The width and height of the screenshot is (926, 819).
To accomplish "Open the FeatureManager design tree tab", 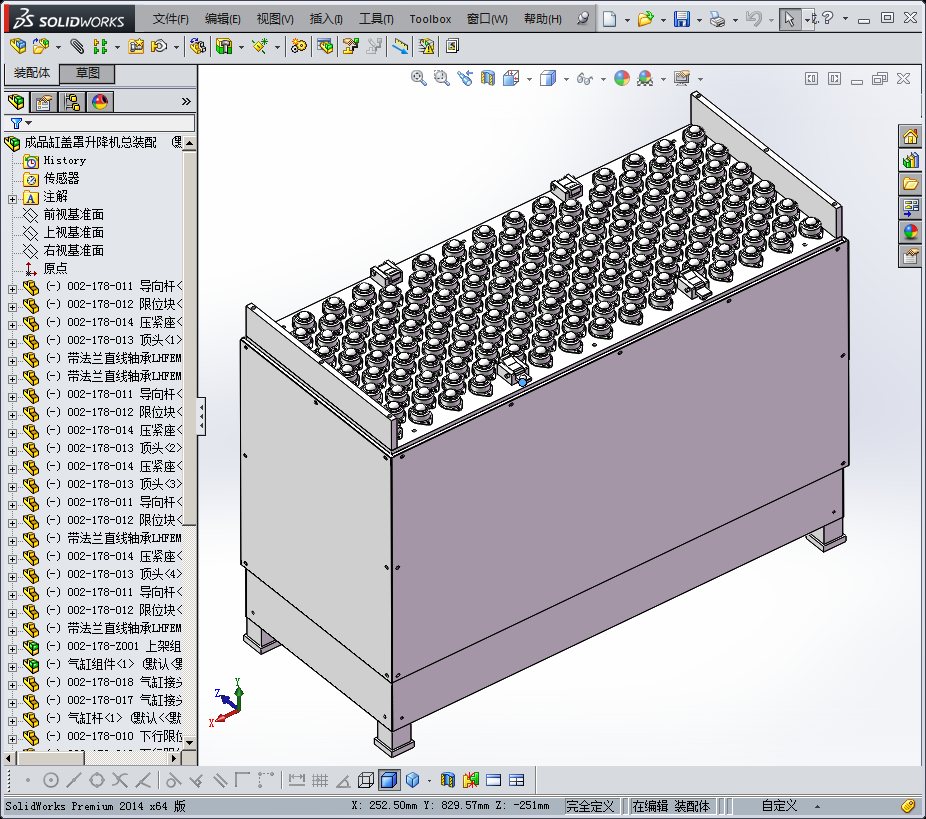I will [x=17, y=102].
